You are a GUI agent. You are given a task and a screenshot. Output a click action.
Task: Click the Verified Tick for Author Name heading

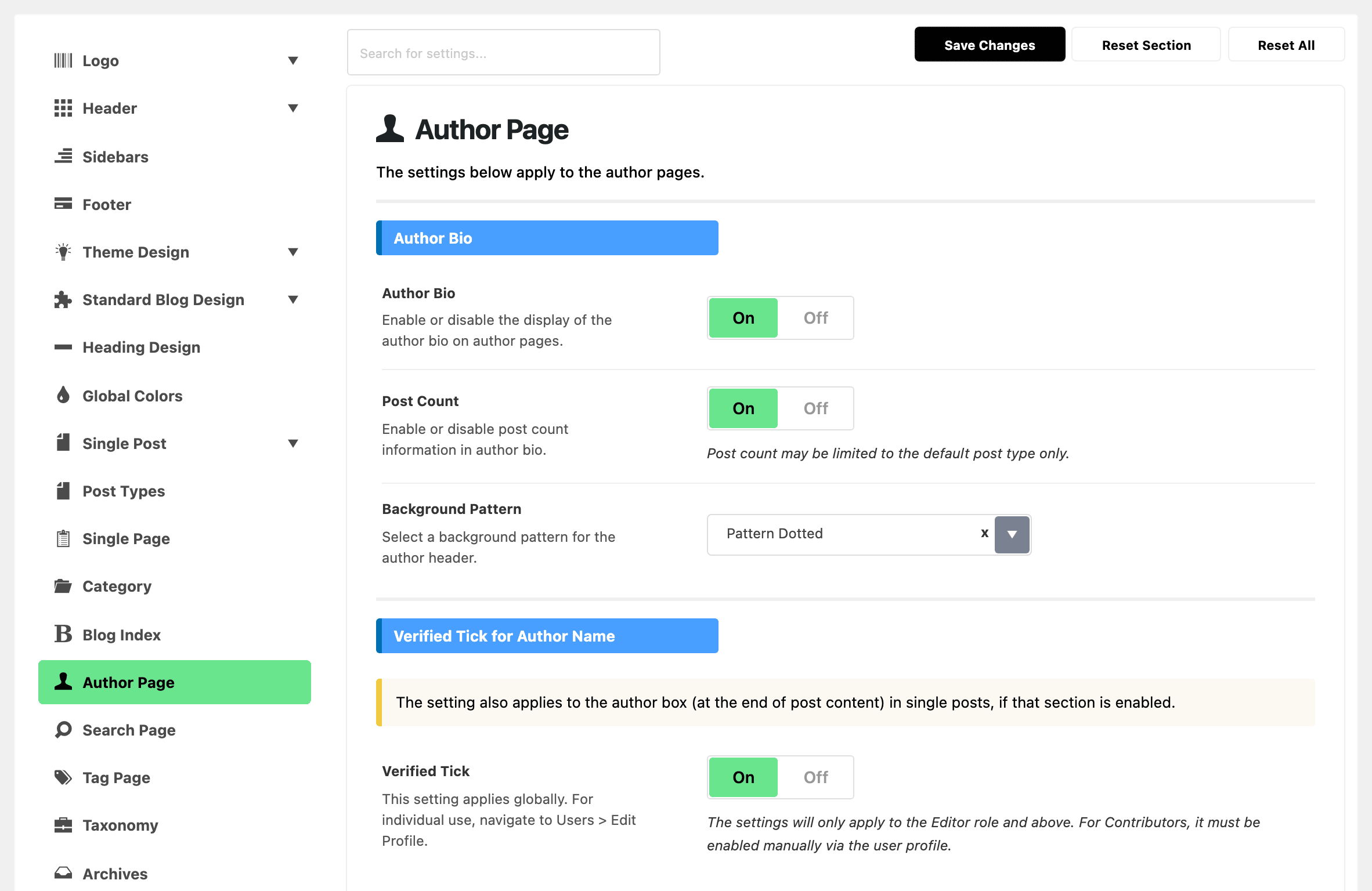pyautogui.click(x=547, y=636)
